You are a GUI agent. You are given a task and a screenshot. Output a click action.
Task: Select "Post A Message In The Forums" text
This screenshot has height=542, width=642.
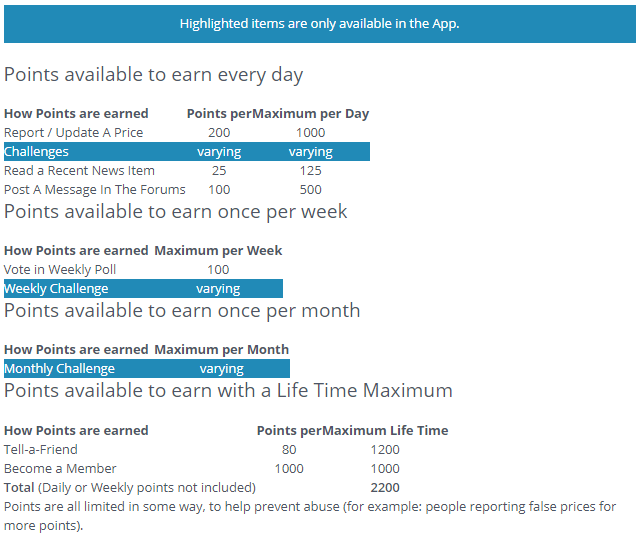click(95, 190)
